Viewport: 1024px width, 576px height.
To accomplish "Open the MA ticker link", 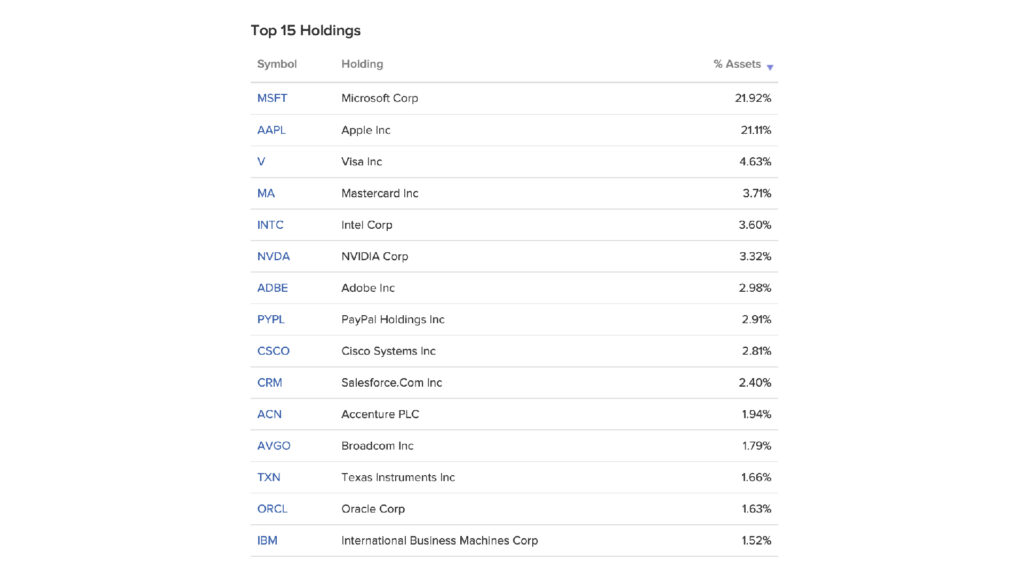I will click(266, 193).
